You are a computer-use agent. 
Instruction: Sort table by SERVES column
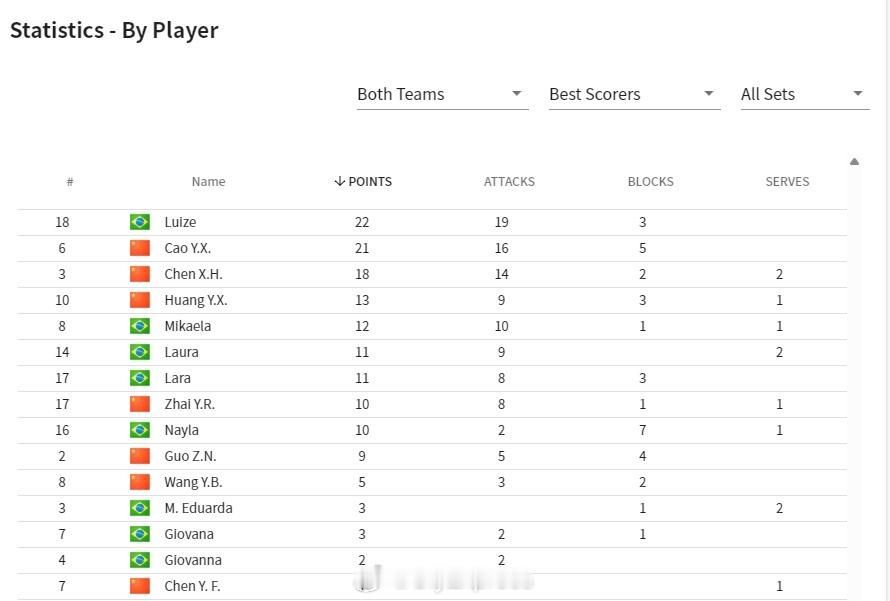[x=787, y=182]
